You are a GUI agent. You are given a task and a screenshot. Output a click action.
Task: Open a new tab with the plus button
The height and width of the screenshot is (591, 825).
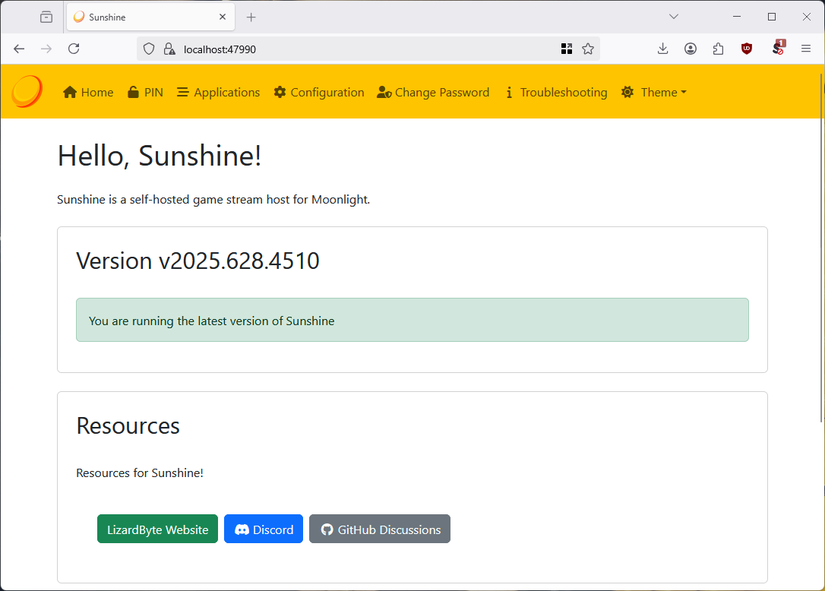coord(250,16)
